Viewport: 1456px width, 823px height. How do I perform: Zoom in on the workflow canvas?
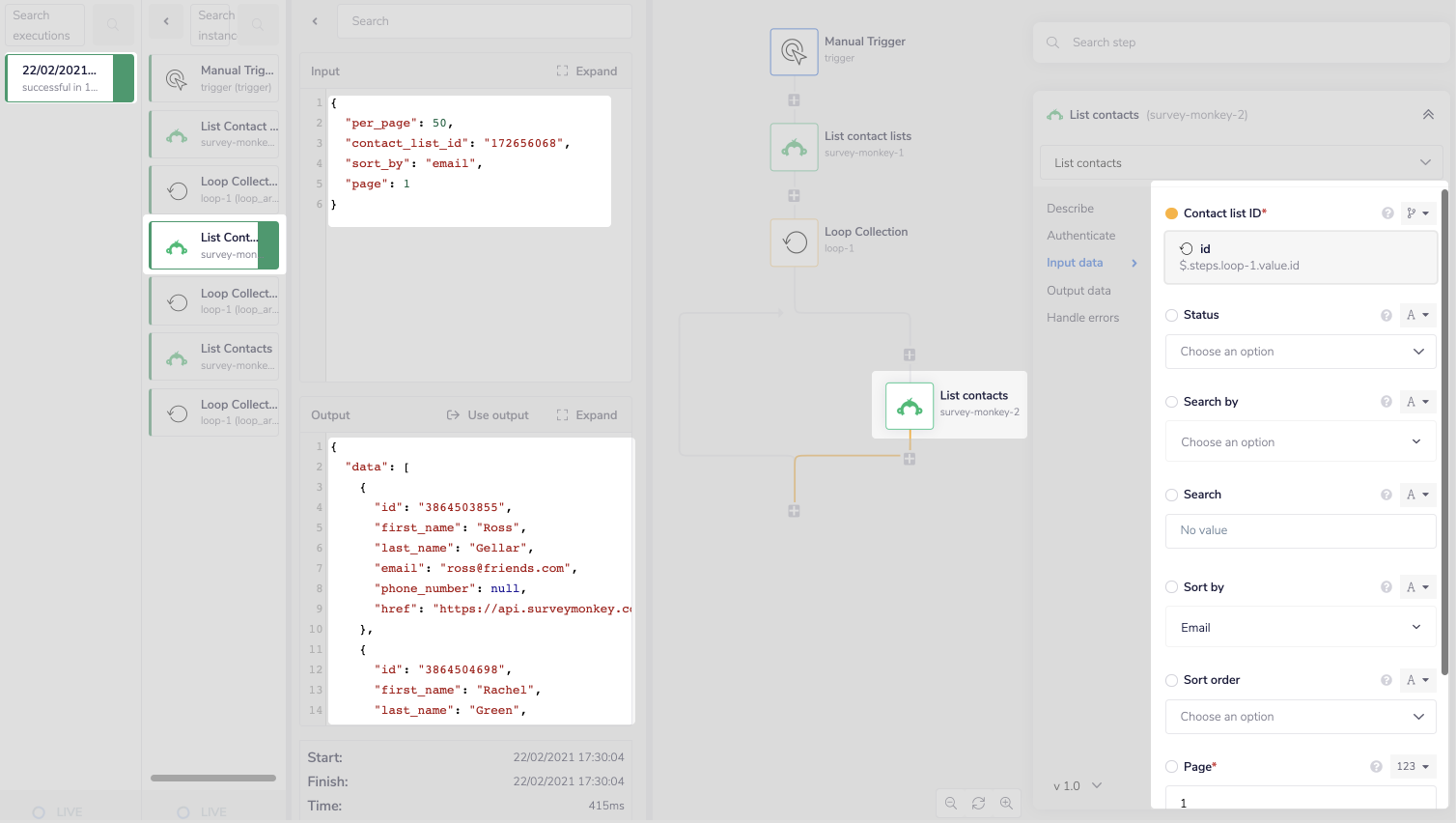(x=1007, y=803)
